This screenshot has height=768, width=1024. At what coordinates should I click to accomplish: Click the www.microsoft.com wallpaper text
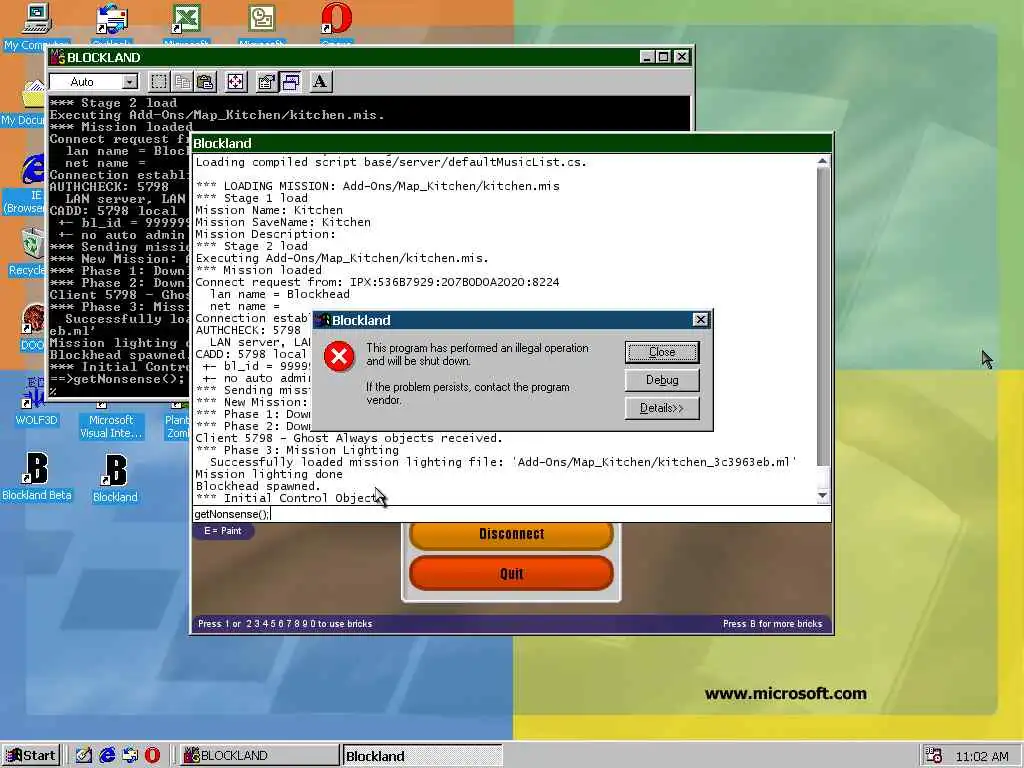(x=786, y=694)
